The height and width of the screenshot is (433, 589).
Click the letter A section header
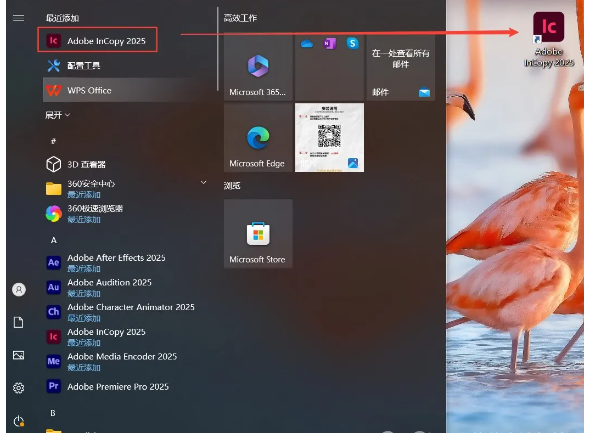[x=54, y=240]
